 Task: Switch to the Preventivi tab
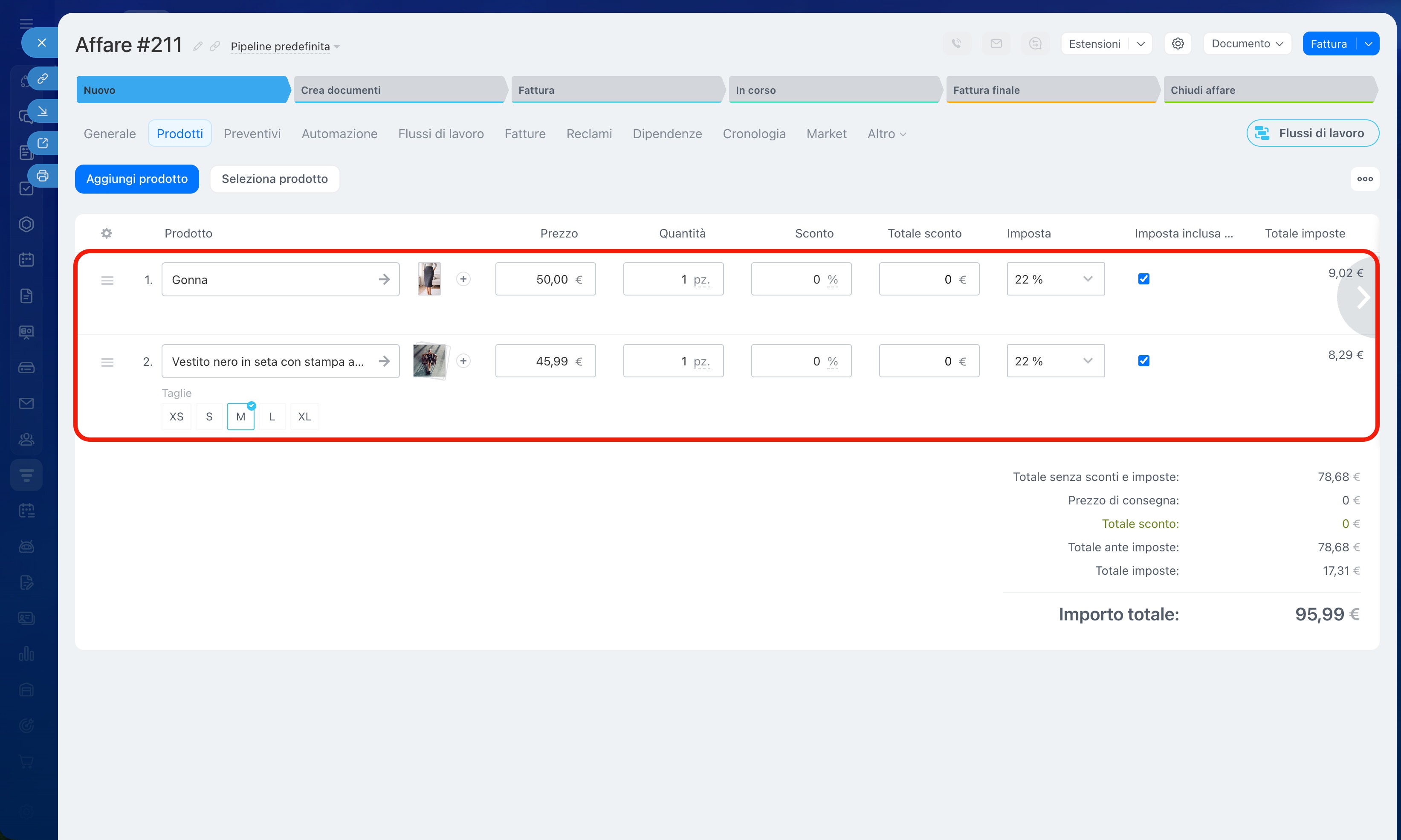coord(252,133)
